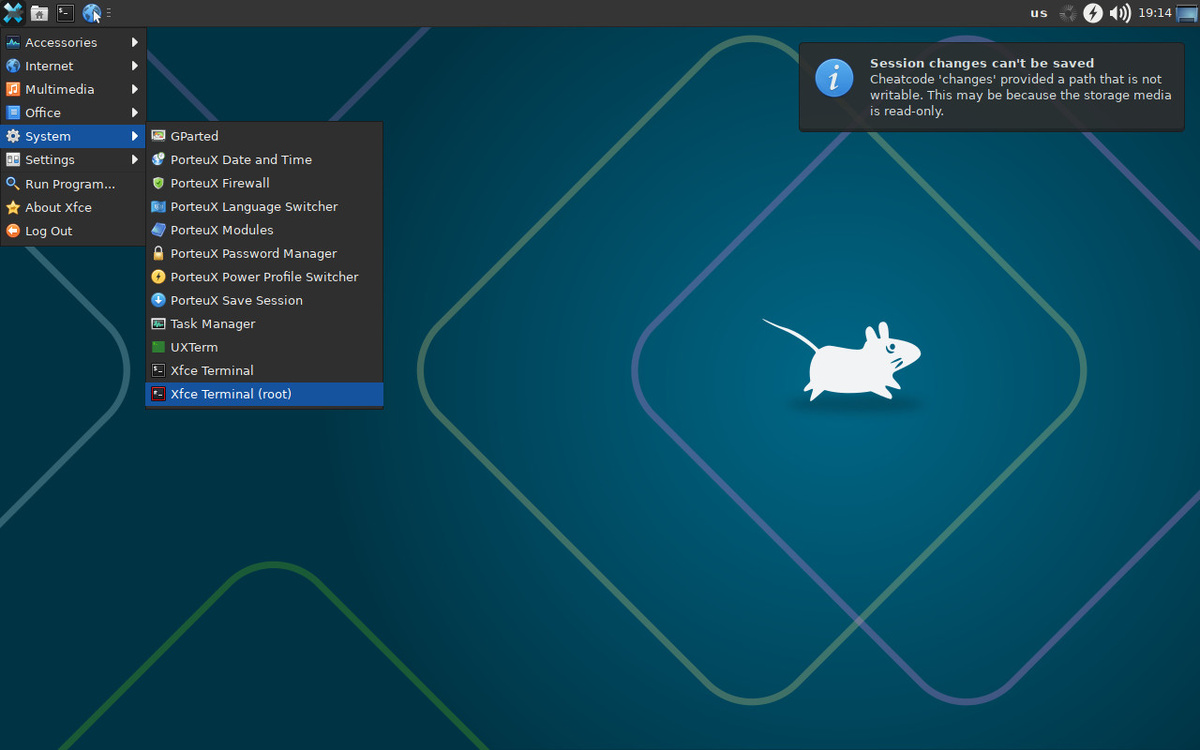Expand the Multimedia submenu
The width and height of the screenshot is (1200, 750).
tap(73, 89)
